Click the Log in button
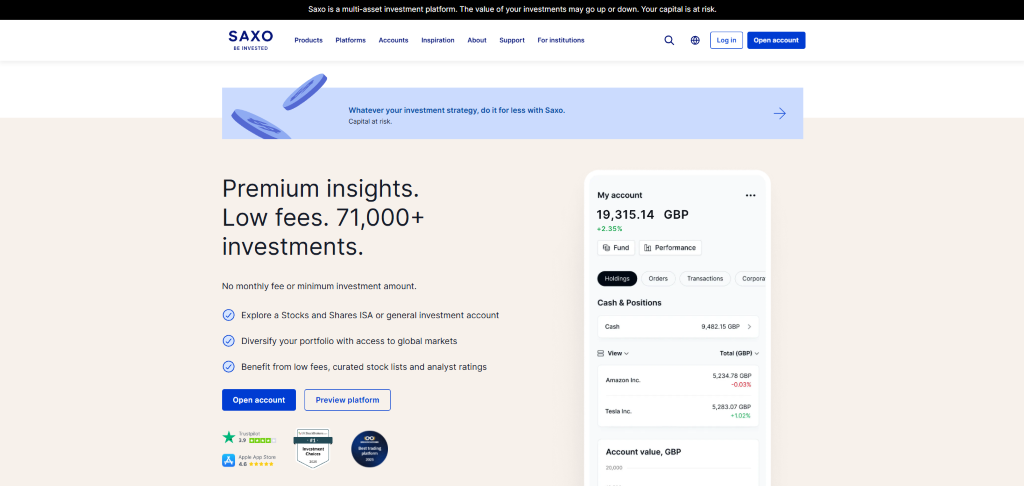 [726, 40]
